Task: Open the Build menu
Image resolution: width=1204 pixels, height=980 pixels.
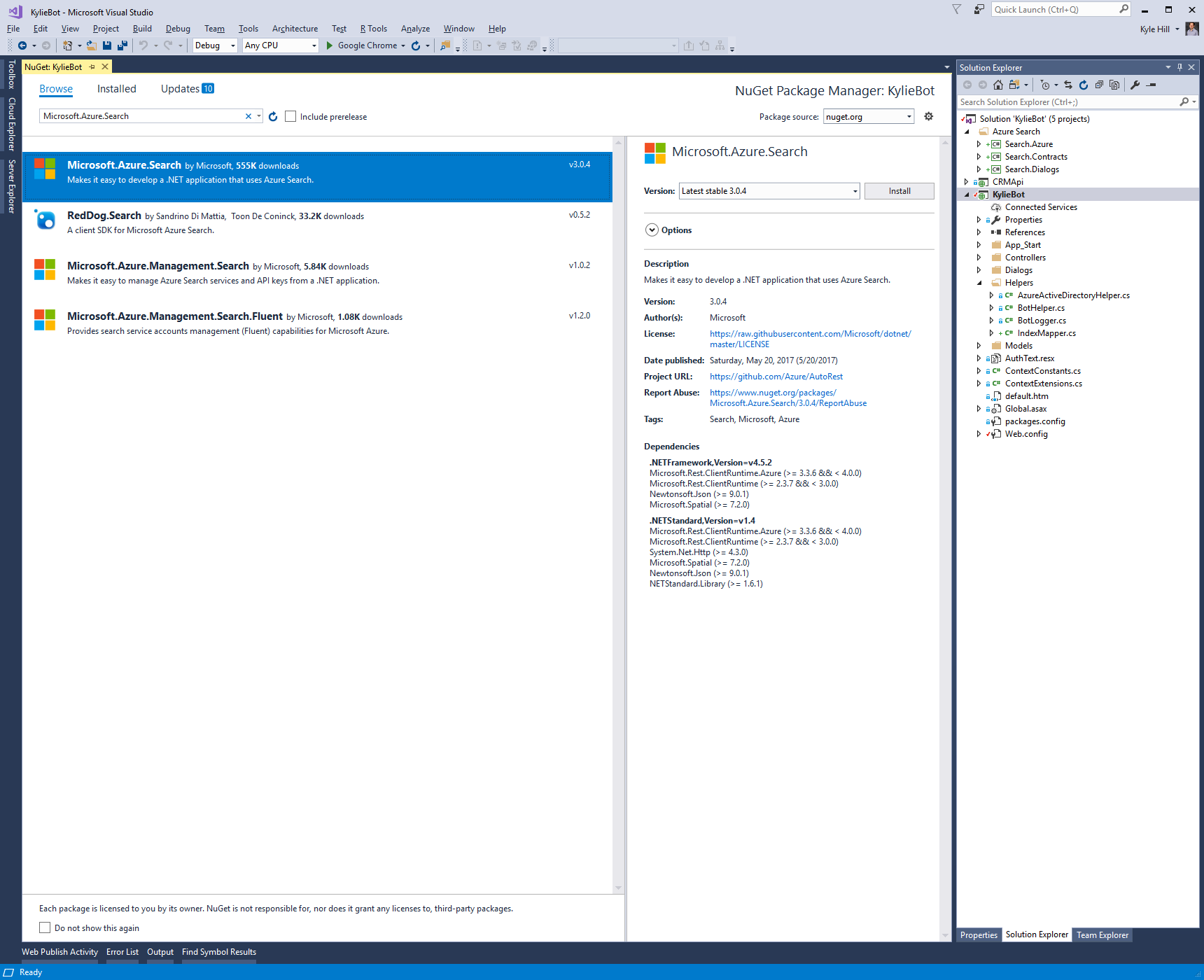Action: (142, 29)
